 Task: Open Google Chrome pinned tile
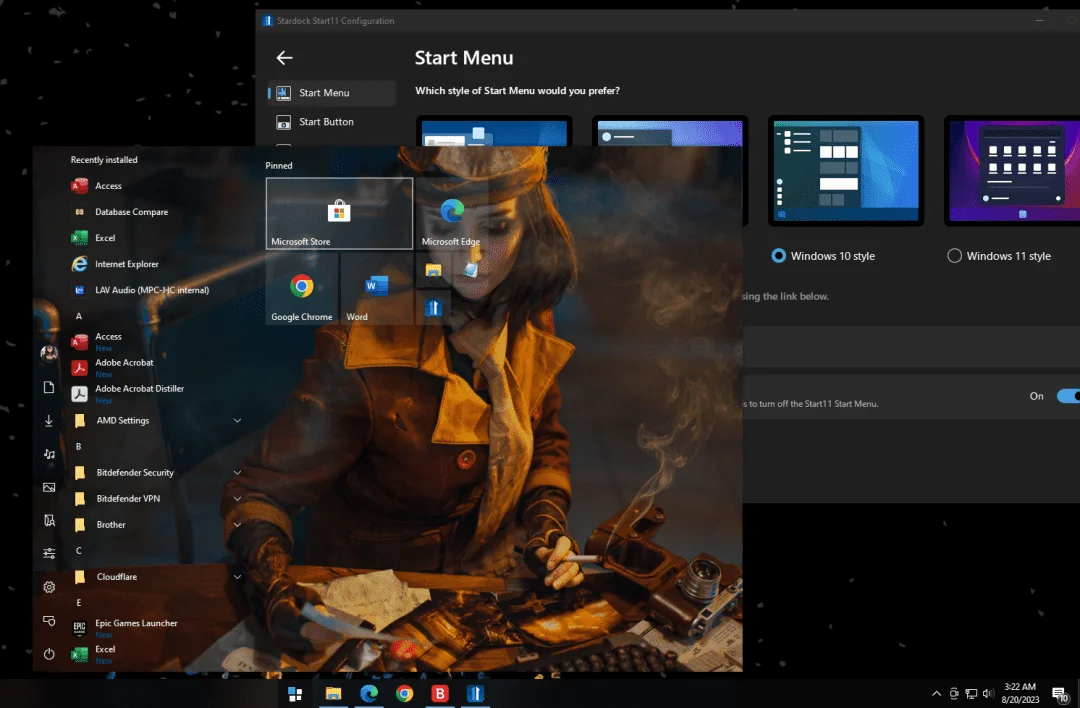tap(302, 289)
